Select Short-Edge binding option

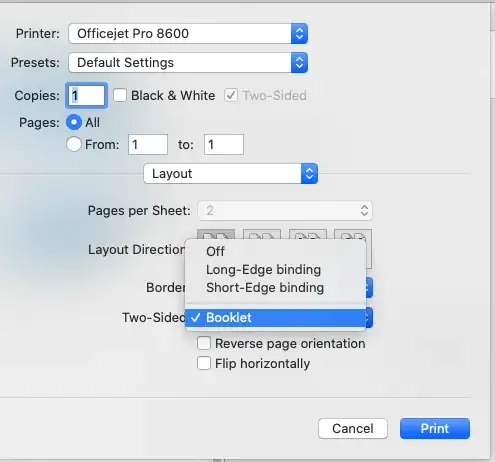coord(275,288)
